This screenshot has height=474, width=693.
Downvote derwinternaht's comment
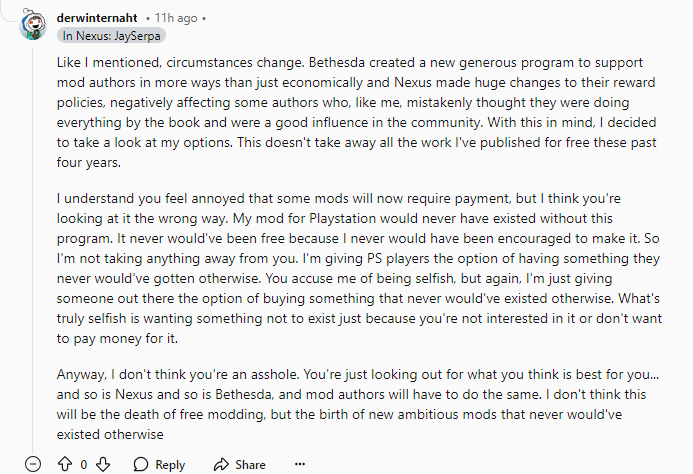103,464
